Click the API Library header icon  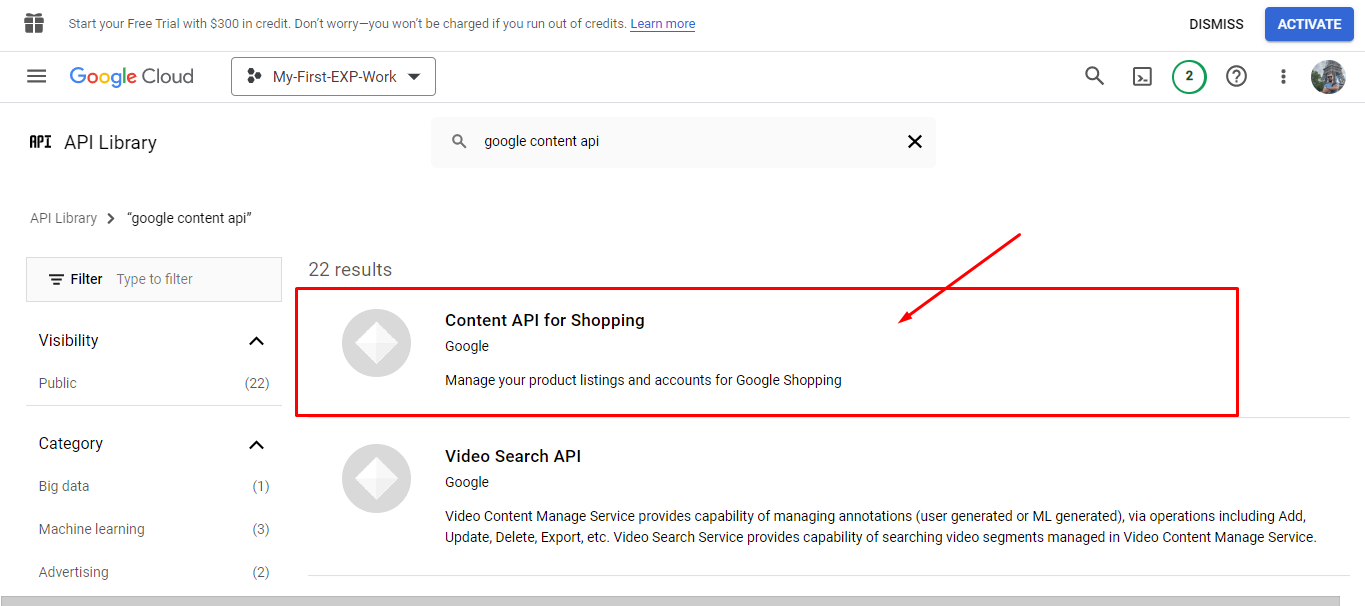pos(40,142)
